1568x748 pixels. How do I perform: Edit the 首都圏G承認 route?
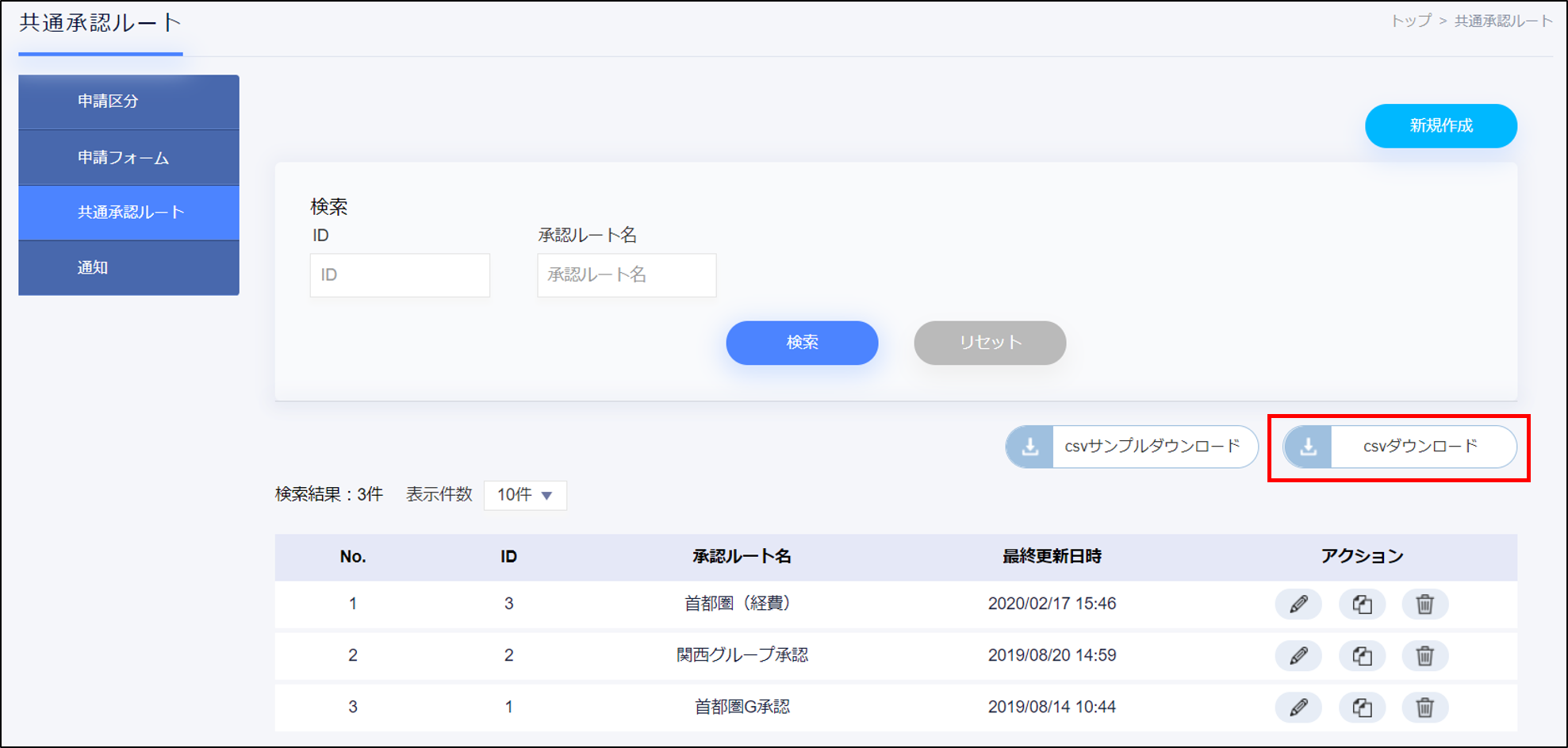1298,708
